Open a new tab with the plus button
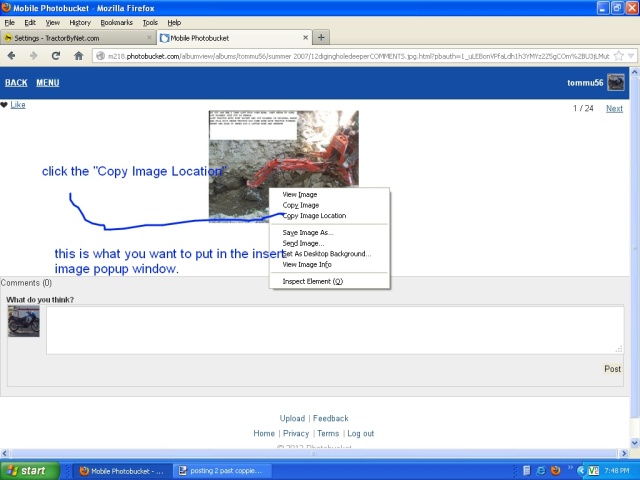This screenshot has width=640, height=480. 321,38
